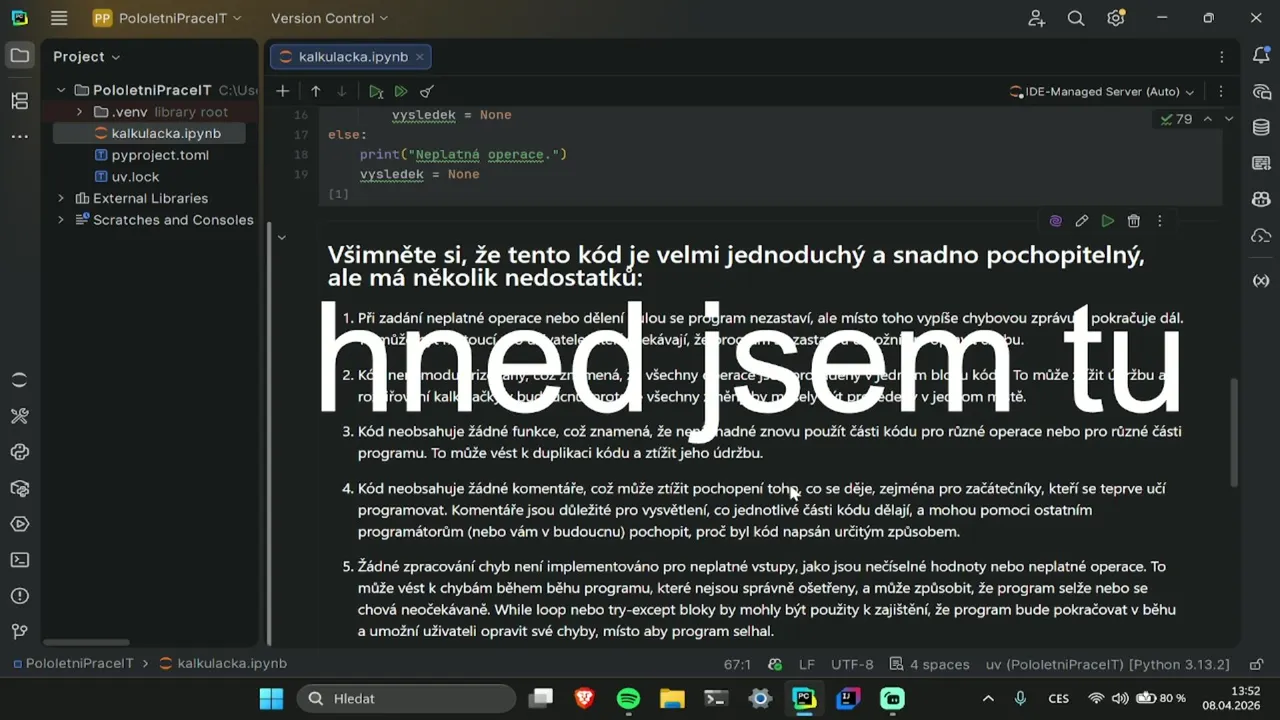This screenshot has height=720, width=1280.
Task: Click the LF line separator widget
Action: pos(807,664)
